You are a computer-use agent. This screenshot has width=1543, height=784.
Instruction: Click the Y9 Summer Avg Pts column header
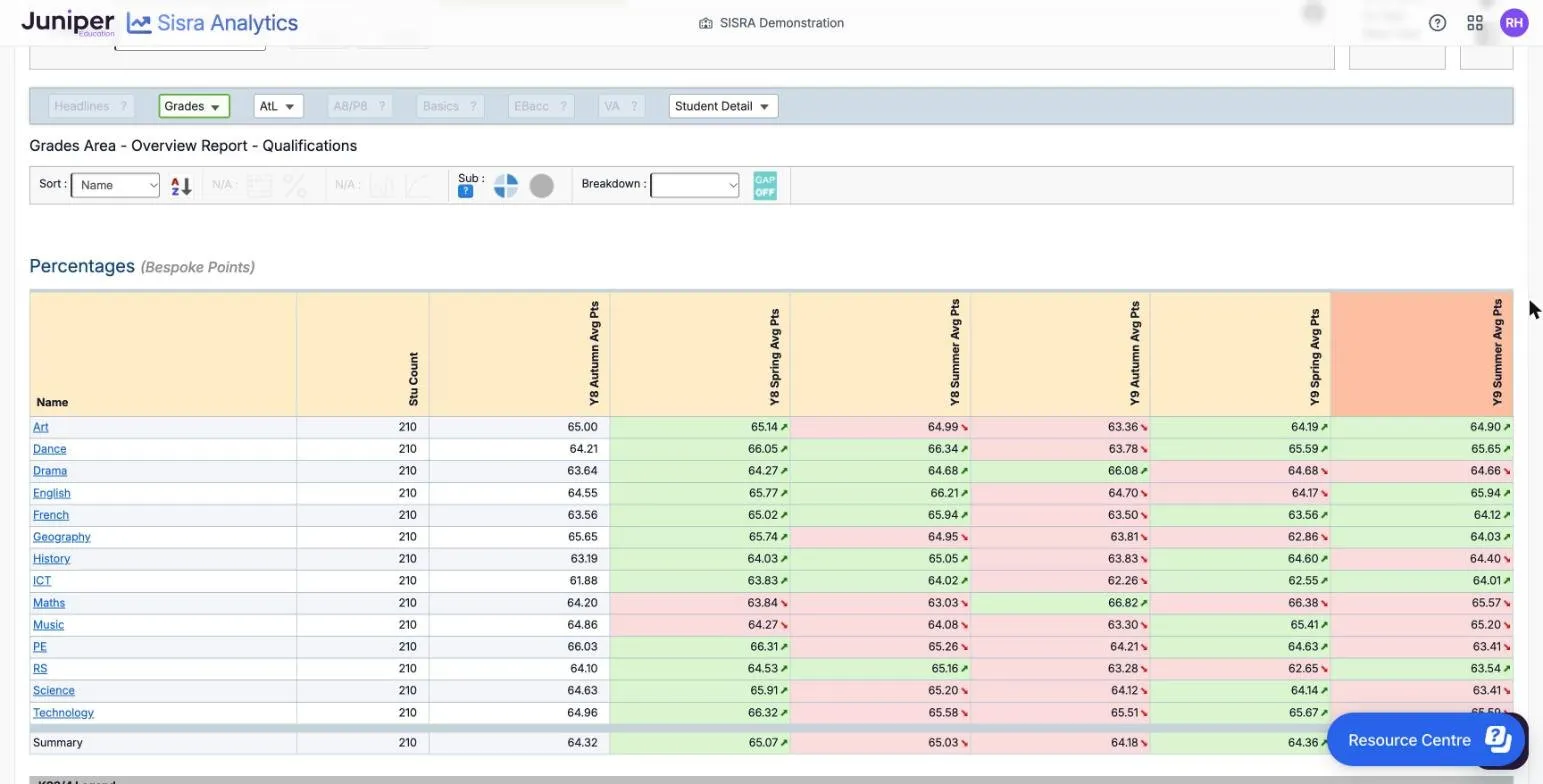click(x=1422, y=354)
